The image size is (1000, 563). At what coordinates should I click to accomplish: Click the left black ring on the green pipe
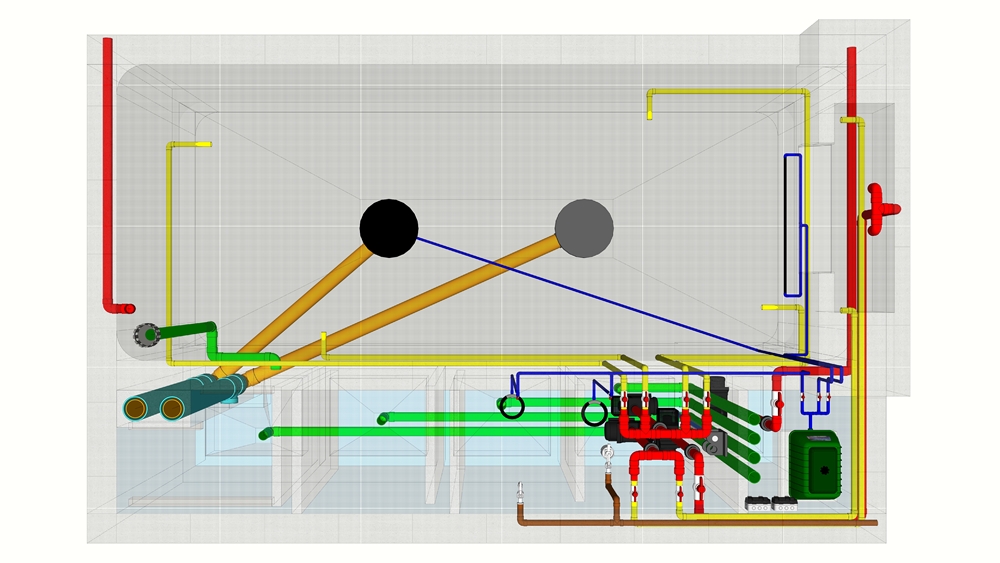tap(511, 406)
